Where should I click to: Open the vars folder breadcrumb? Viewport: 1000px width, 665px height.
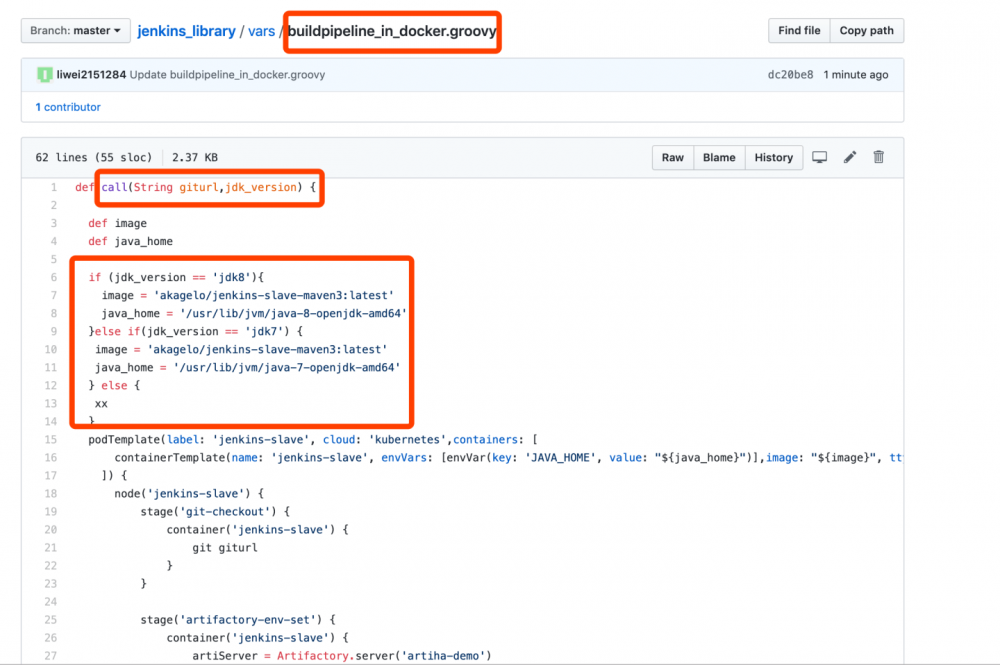(x=259, y=32)
